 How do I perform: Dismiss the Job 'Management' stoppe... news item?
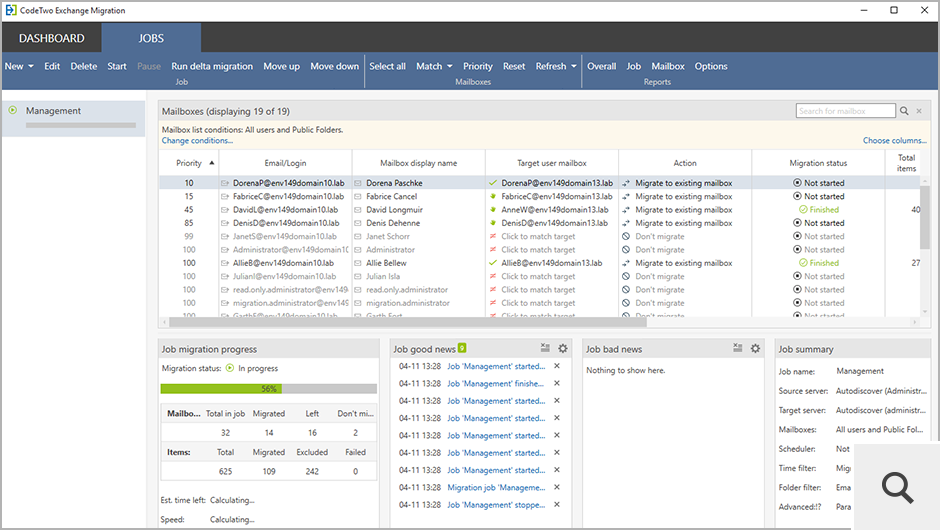point(557,505)
